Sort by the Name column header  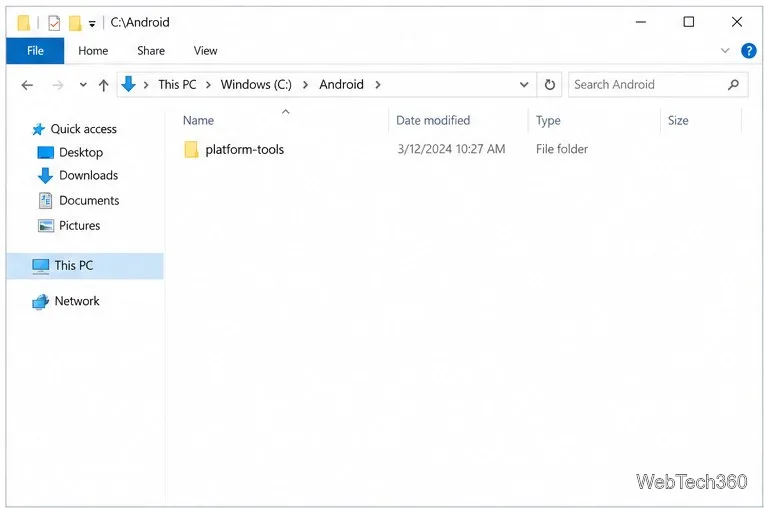pyautogui.click(x=198, y=120)
